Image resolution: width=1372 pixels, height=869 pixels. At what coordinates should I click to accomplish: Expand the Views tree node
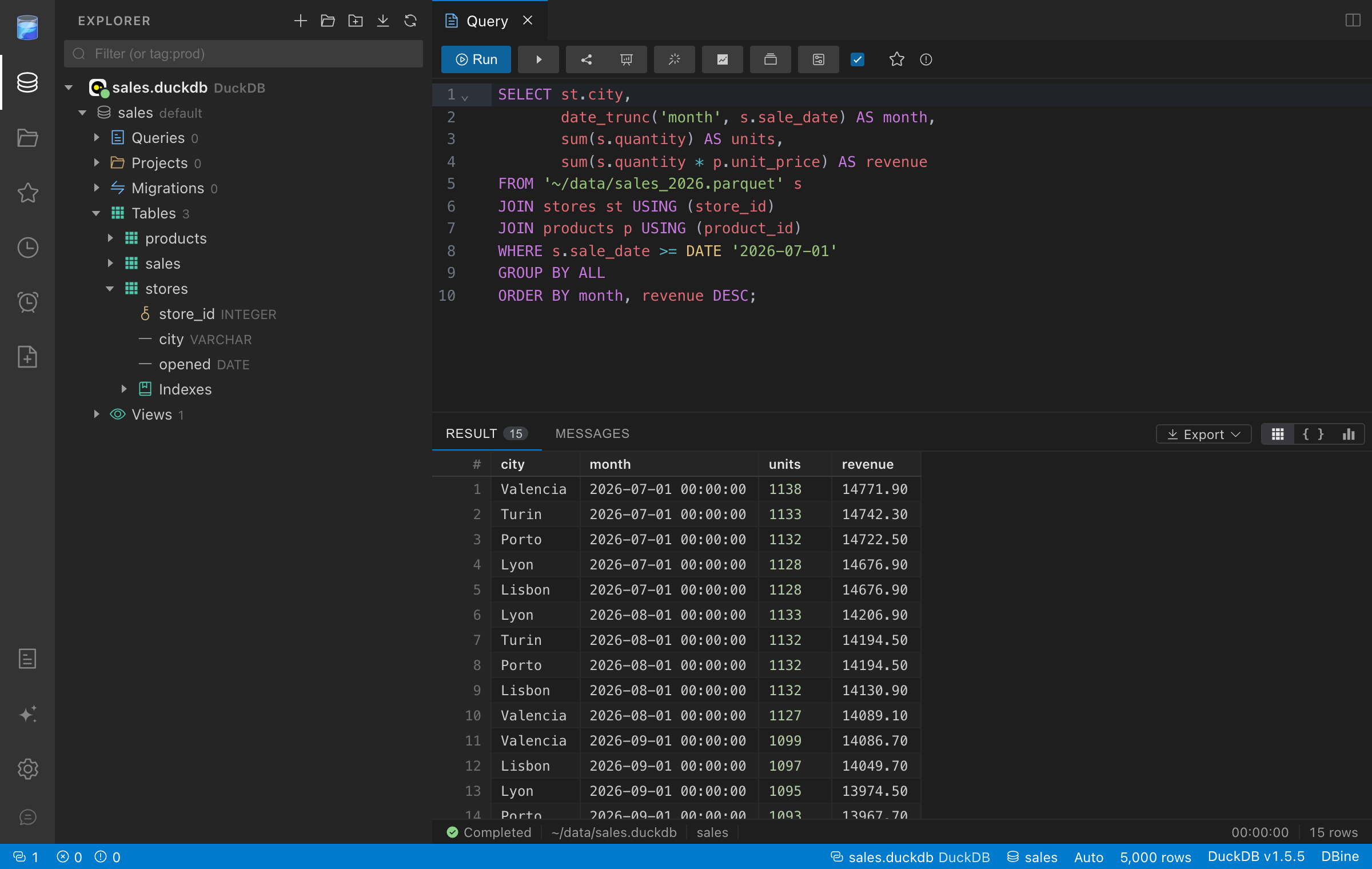(97, 414)
